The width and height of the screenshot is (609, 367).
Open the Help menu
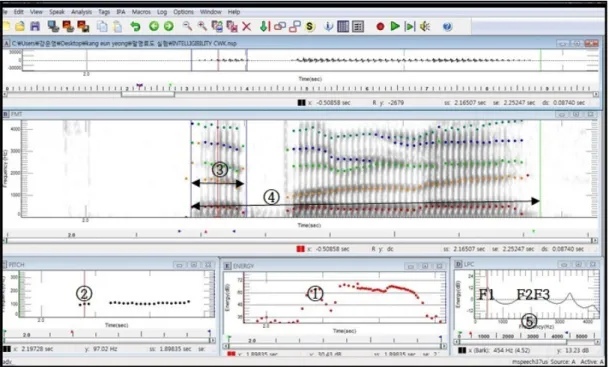234,12
